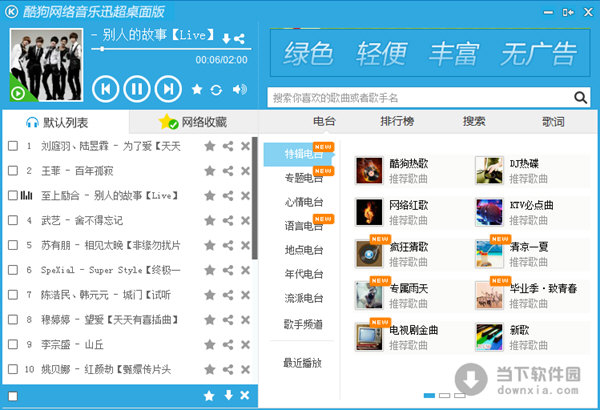Go to the second station page indicator
600x410 pixels.
[x=444, y=395]
